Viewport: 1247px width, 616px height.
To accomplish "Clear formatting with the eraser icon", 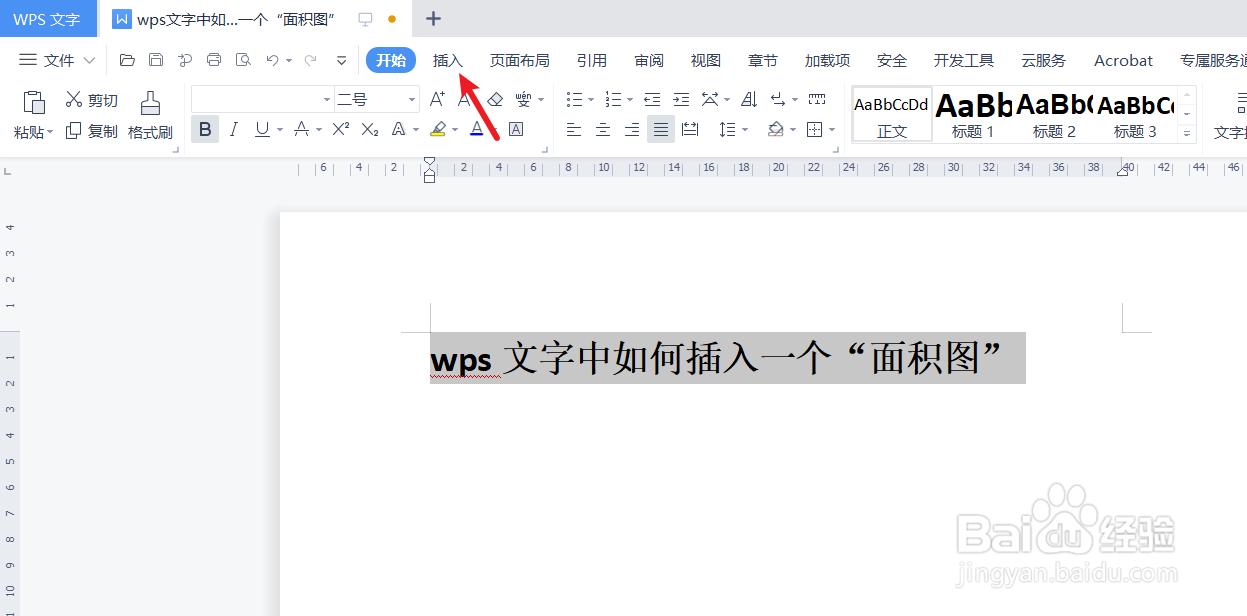I will pyautogui.click(x=494, y=99).
